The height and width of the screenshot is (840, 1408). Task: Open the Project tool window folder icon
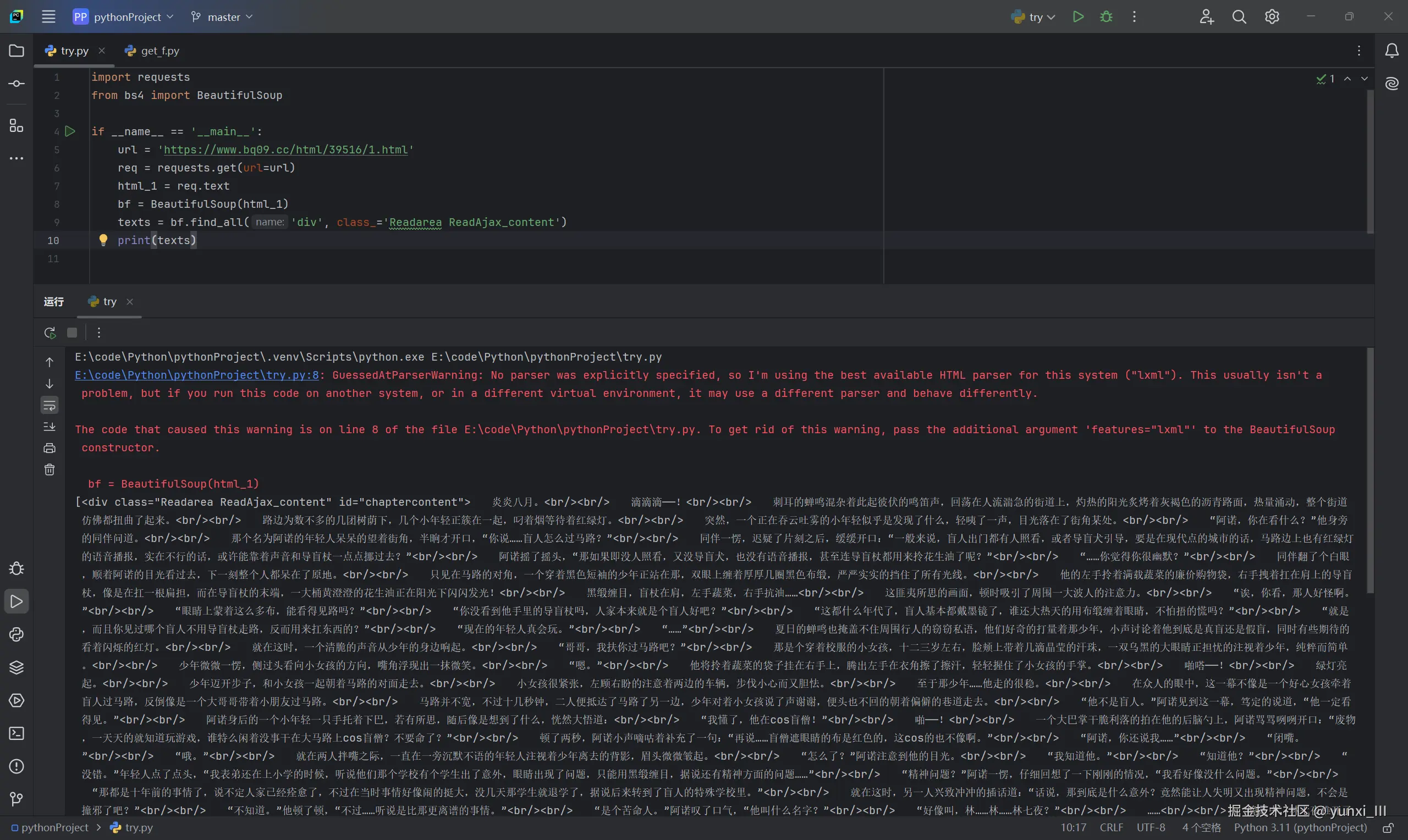point(16,51)
